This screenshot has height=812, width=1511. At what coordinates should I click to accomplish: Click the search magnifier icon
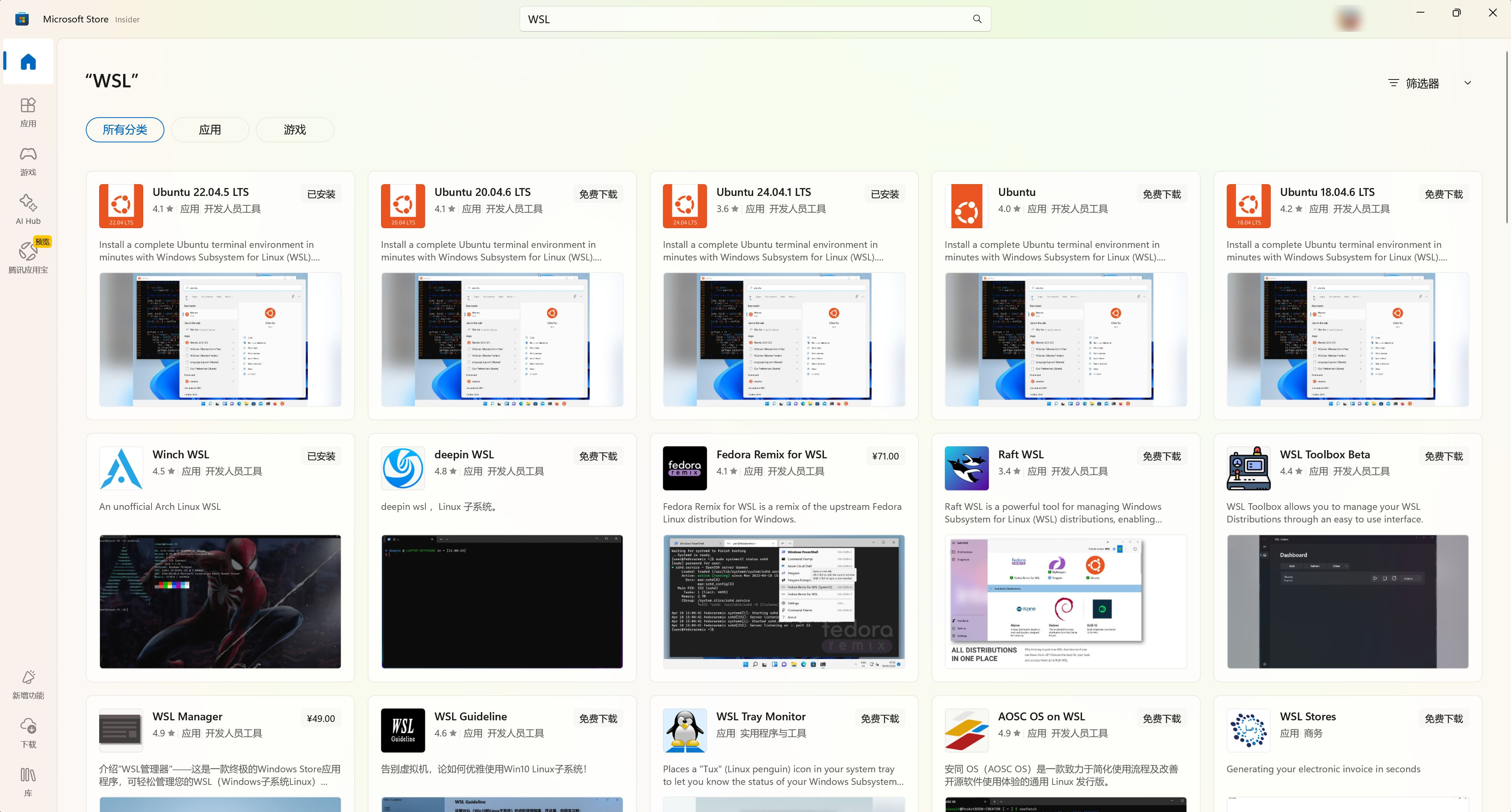(x=977, y=19)
